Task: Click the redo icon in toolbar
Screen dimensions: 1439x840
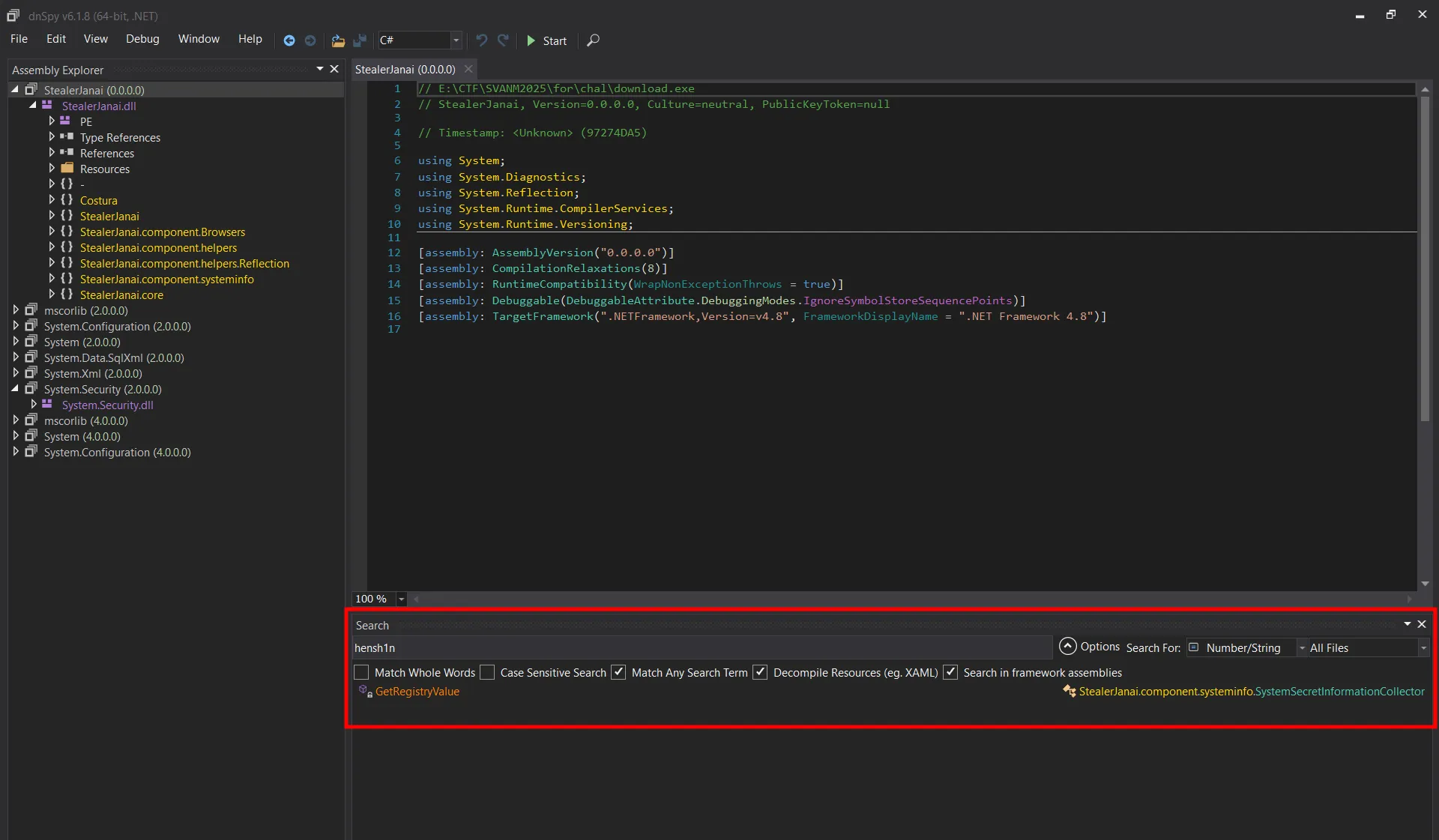Action: point(503,40)
